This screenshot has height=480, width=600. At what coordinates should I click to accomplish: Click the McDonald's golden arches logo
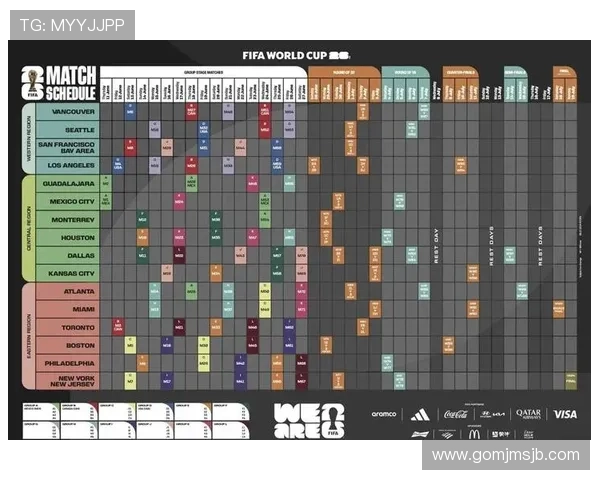pos(474,433)
